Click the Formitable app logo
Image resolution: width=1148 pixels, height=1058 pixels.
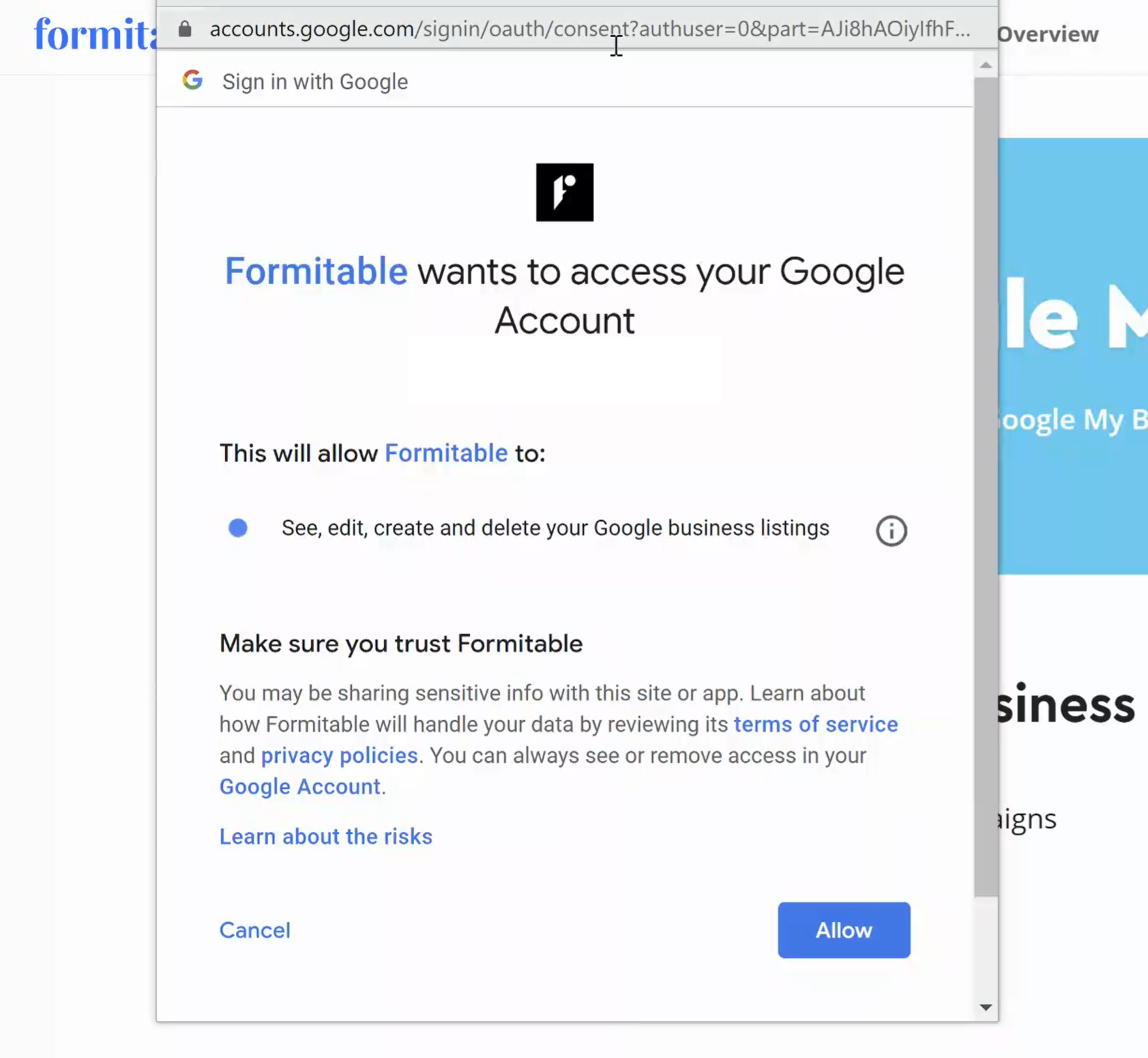click(x=565, y=192)
